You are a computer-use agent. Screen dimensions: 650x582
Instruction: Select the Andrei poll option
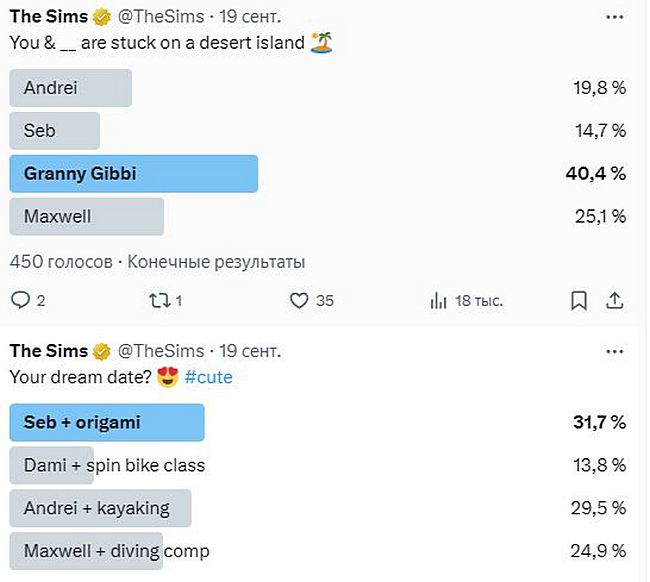pos(71,88)
